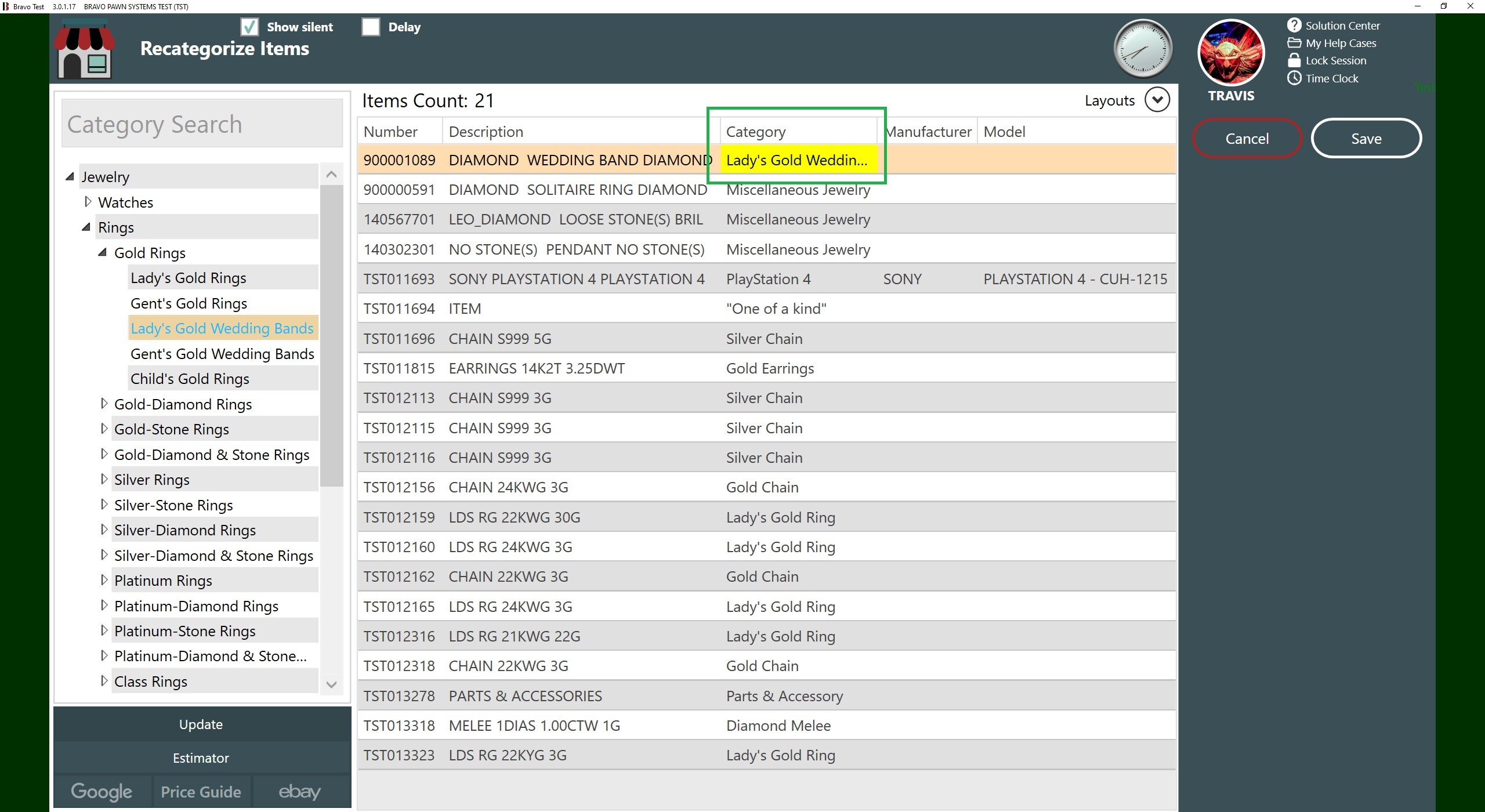Click the Category Search field
Image resolution: width=1485 pixels, height=812 pixels.
pos(202,124)
